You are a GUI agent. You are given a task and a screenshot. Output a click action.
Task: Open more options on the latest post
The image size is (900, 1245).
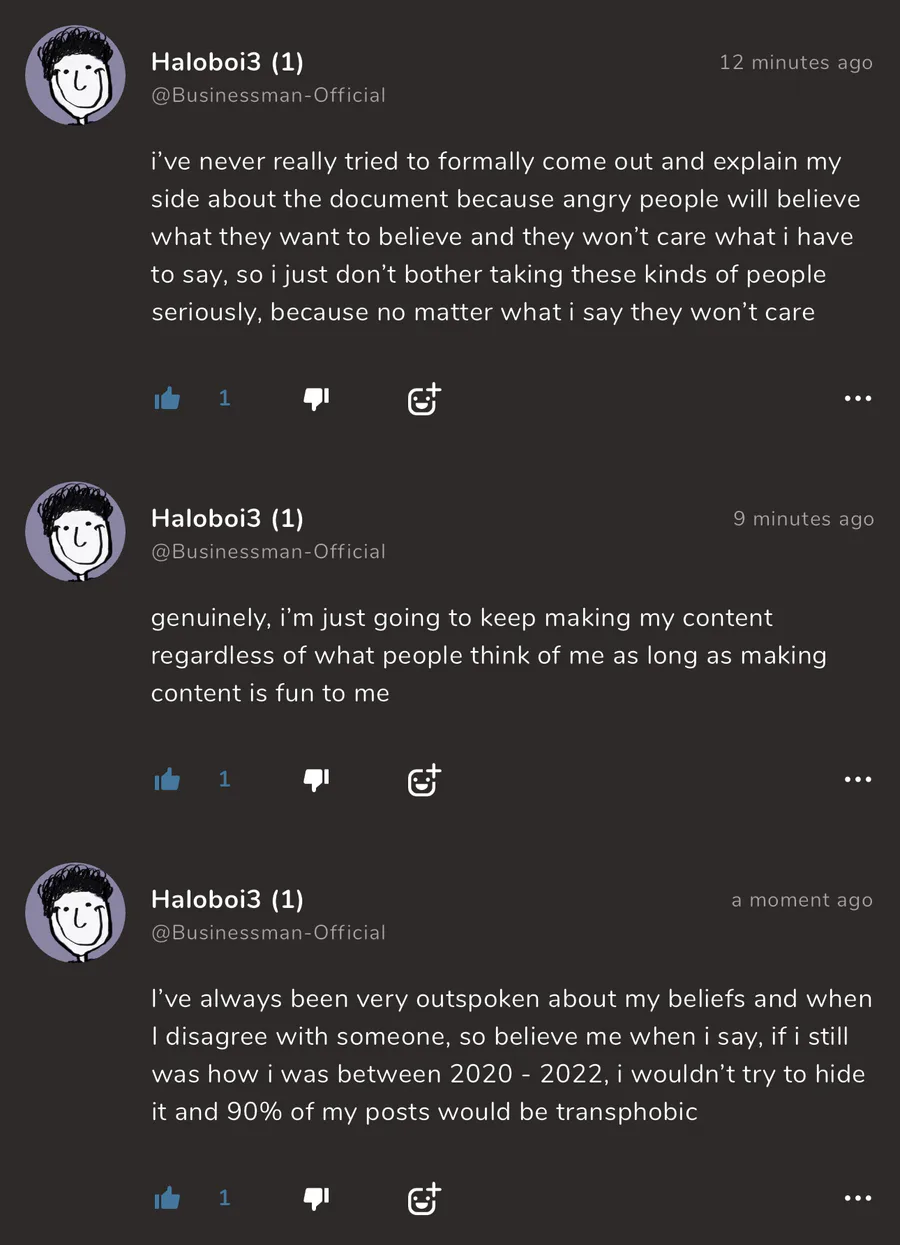click(x=857, y=1197)
